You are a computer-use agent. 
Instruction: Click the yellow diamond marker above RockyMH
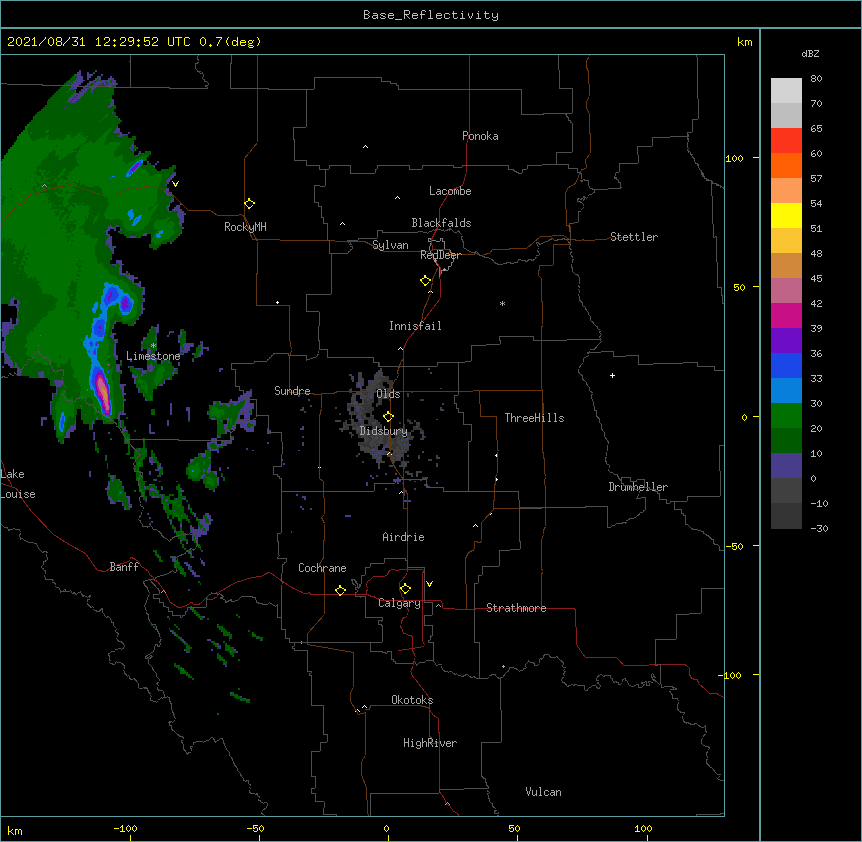tap(250, 204)
